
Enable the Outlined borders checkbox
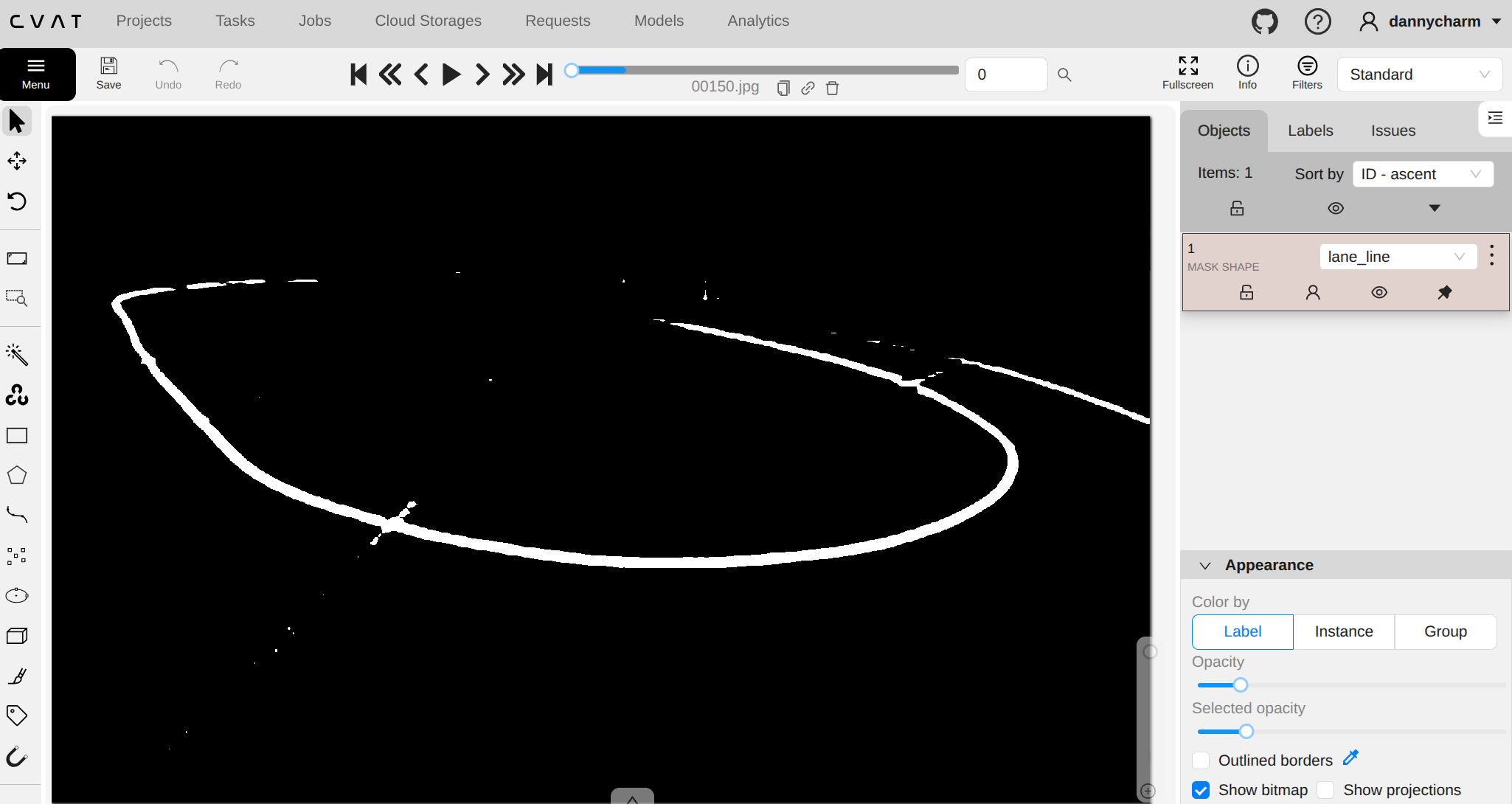coord(1201,760)
